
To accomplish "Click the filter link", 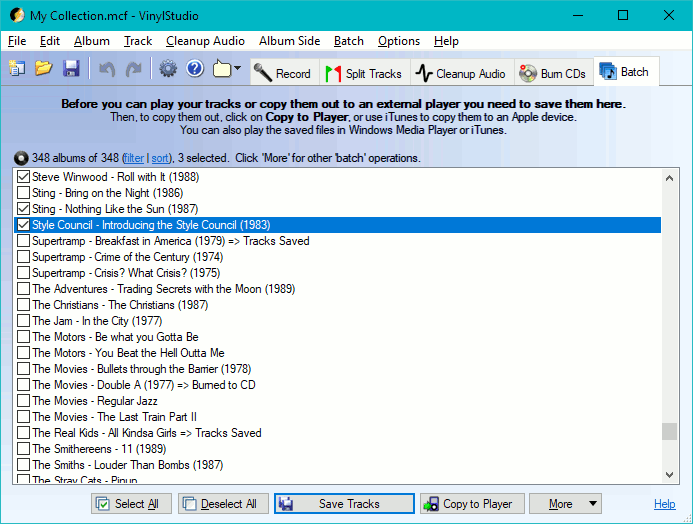I will point(134,158).
